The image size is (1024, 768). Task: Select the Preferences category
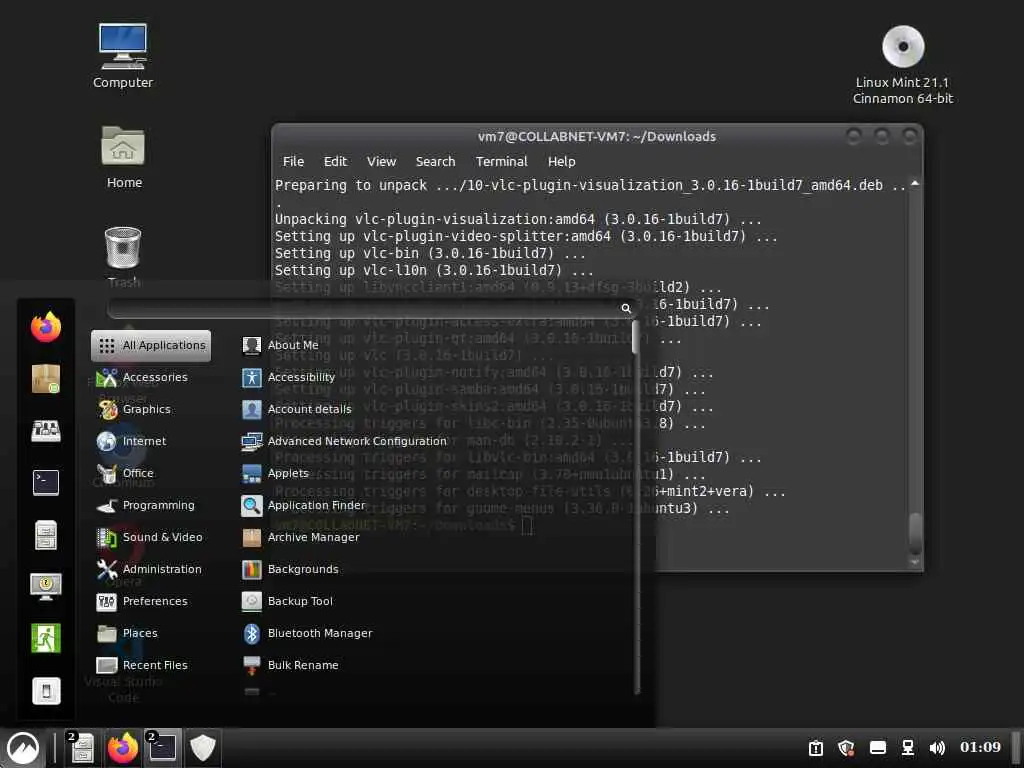coord(142,601)
